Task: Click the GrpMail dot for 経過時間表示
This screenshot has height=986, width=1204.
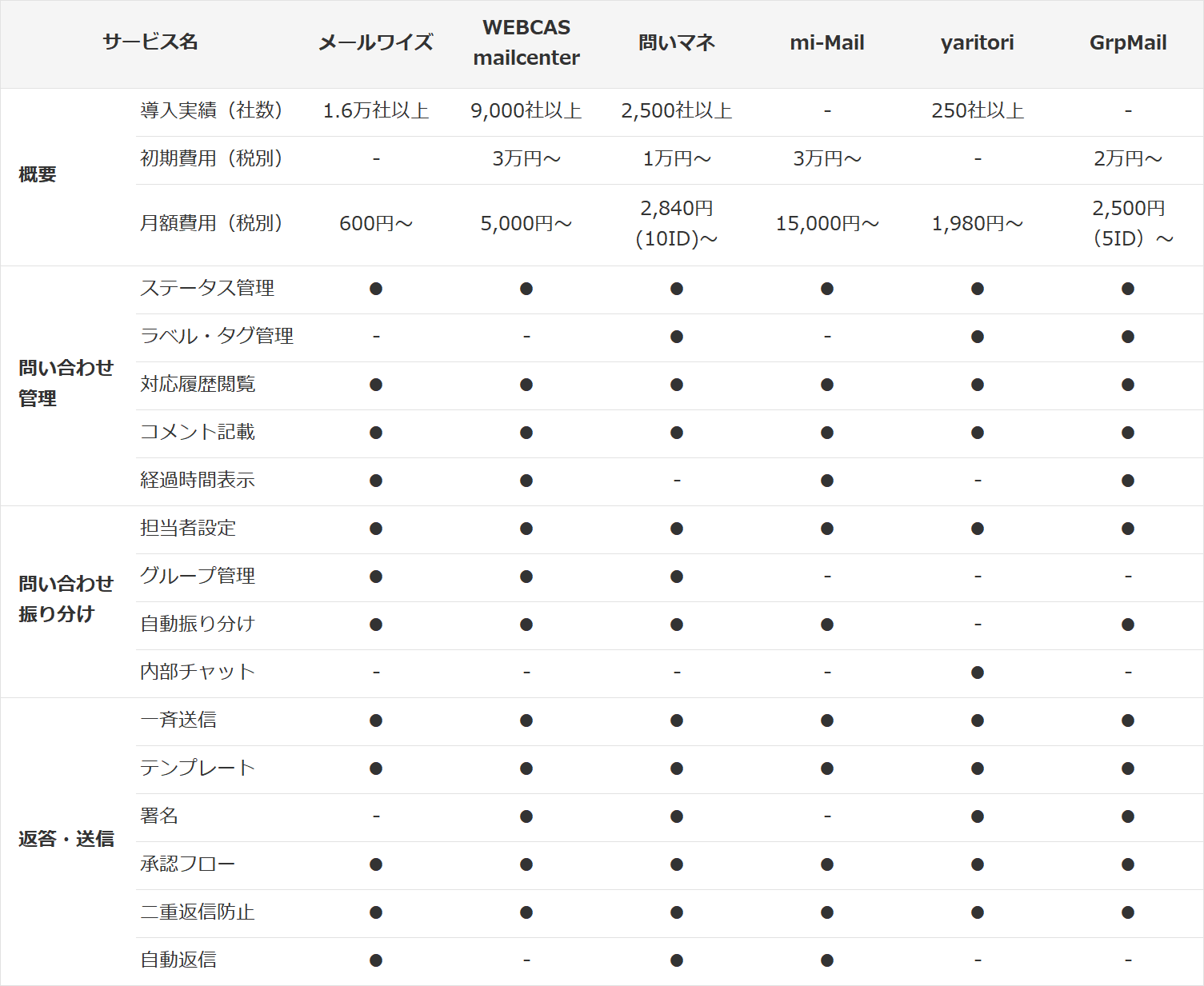Action: pyautogui.click(x=1127, y=481)
